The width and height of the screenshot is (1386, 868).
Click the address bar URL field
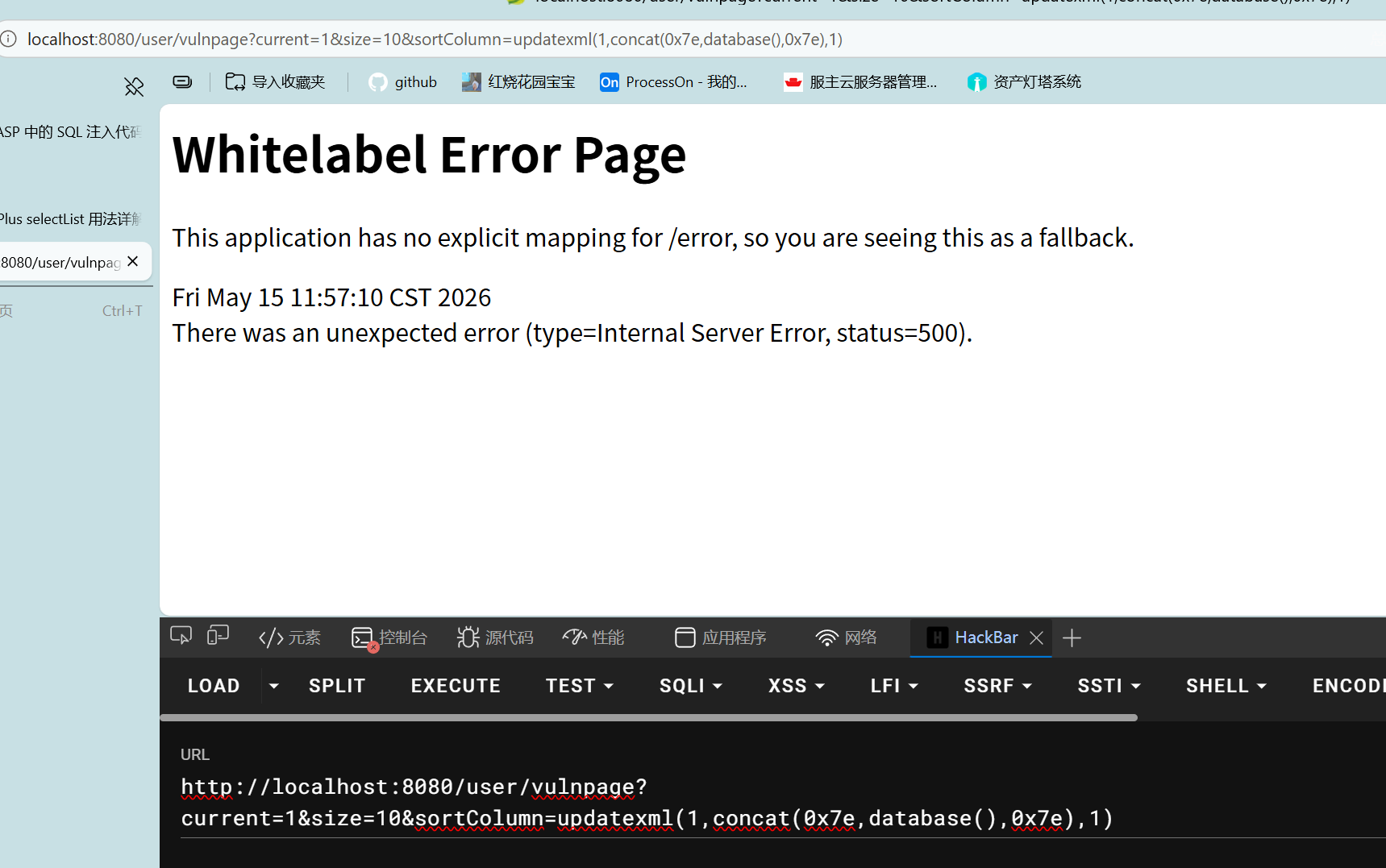tap(693, 39)
